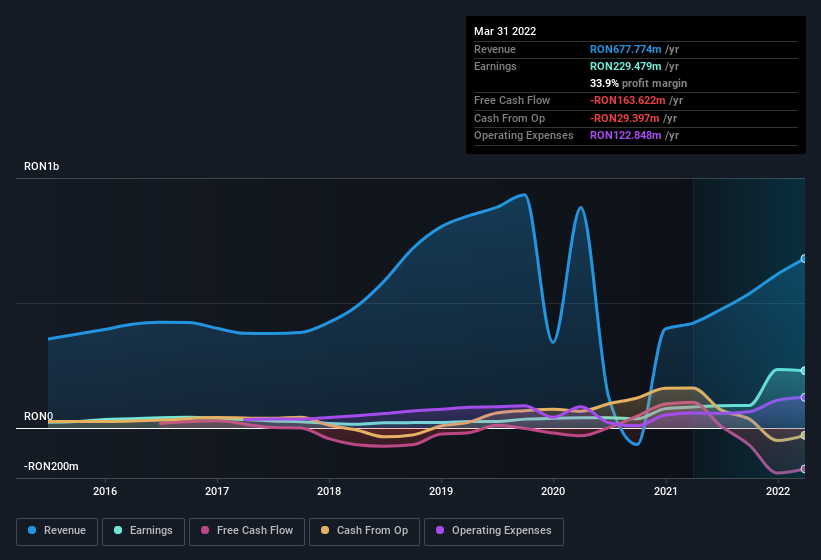Toggle the Revenue legend button

(57, 531)
